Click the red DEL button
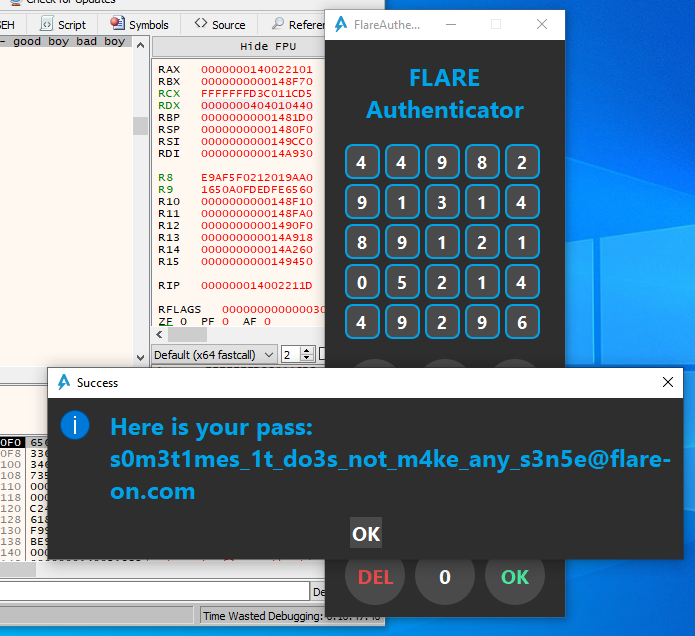This screenshot has height=636, width=695. (375, 577)
